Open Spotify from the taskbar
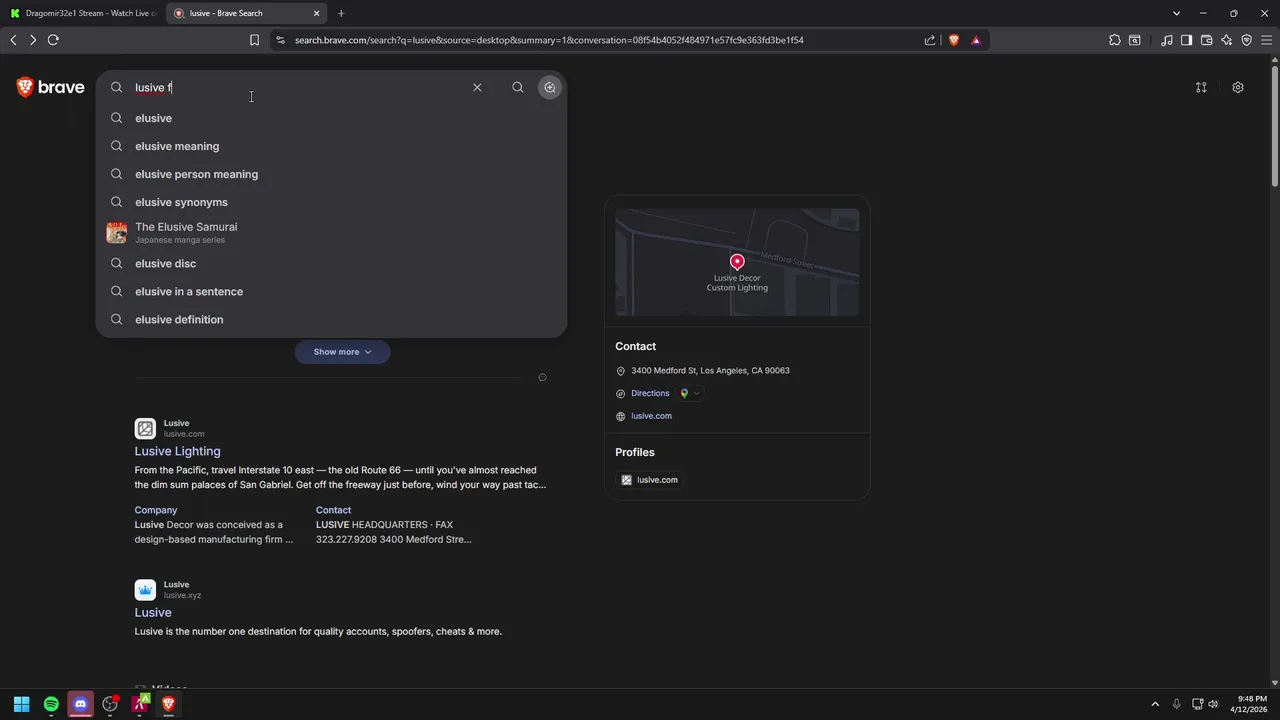1280x720 pixels. (51, 704)
